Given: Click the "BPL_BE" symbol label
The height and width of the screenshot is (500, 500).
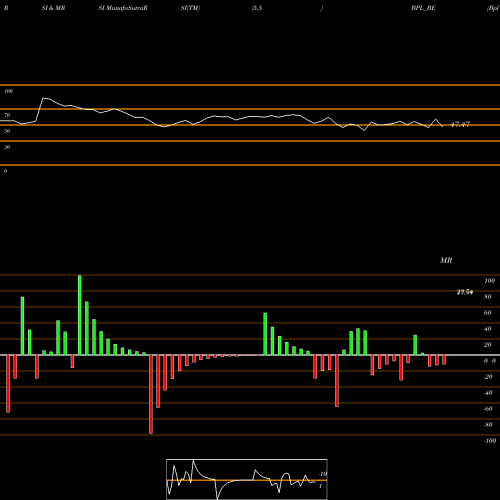Looking at the screenshot, I should (x=423, y=8).
